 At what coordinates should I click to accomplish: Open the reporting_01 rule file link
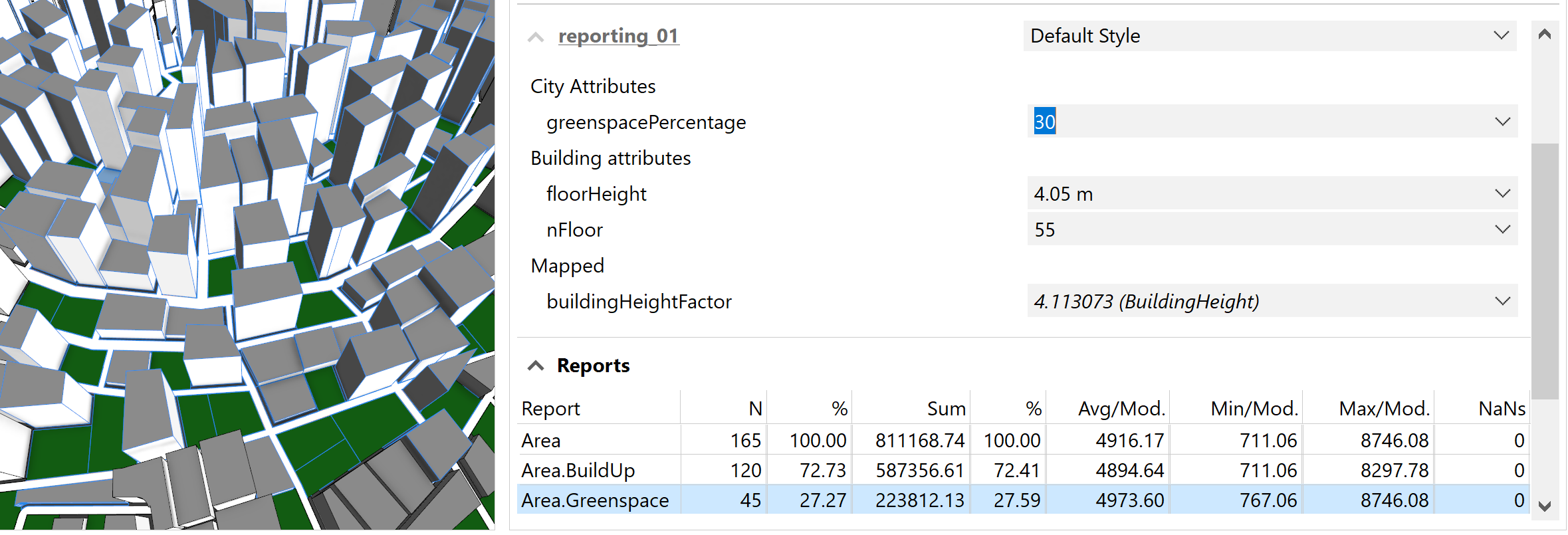click(618, 36)
